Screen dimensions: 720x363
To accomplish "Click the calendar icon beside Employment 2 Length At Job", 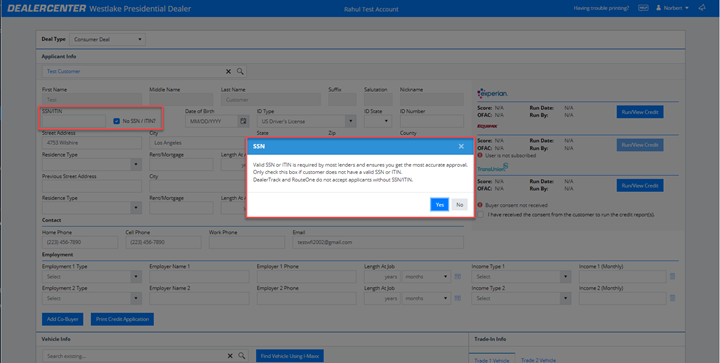I will coord(458,298).
